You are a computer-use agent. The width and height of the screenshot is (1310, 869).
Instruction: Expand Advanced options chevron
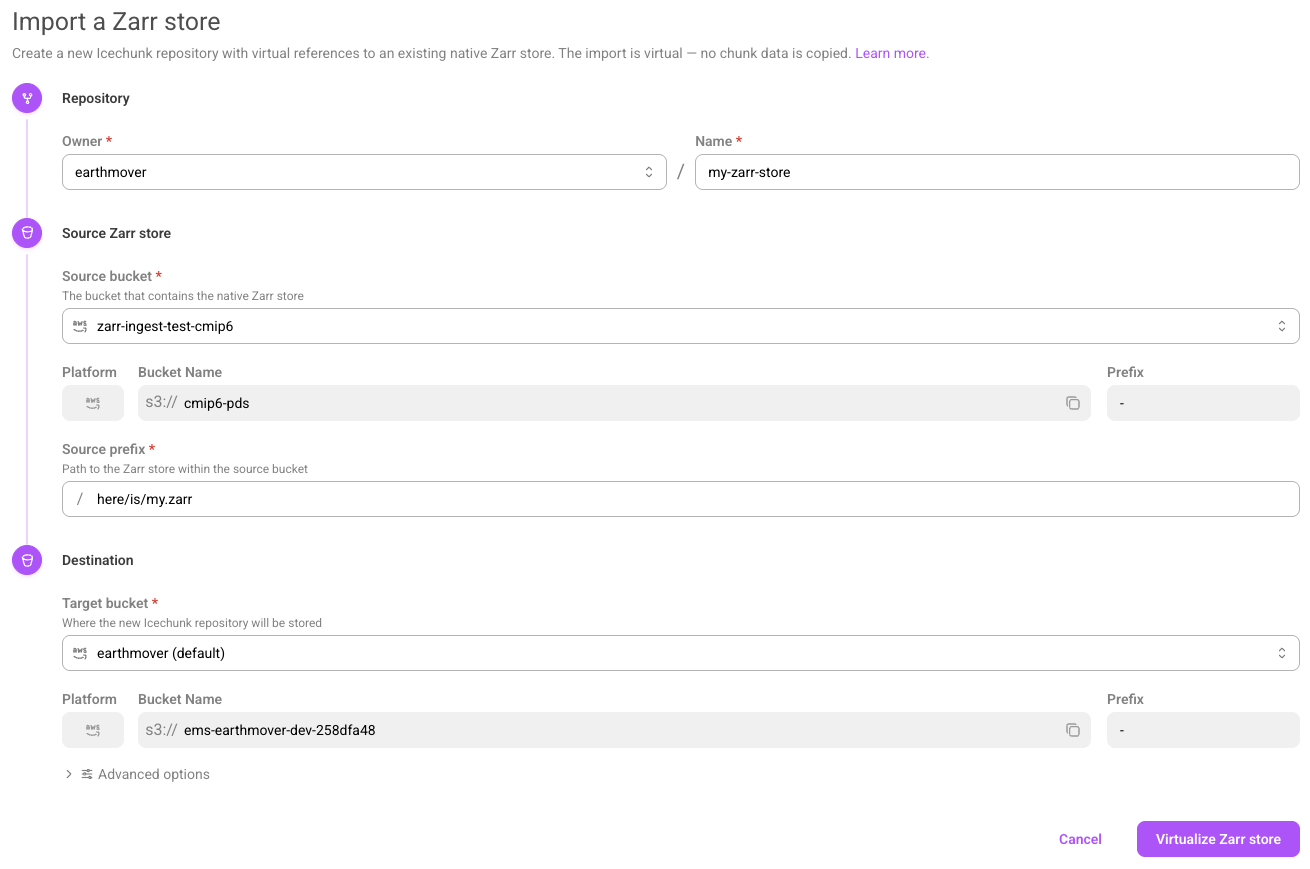point(69,774)
